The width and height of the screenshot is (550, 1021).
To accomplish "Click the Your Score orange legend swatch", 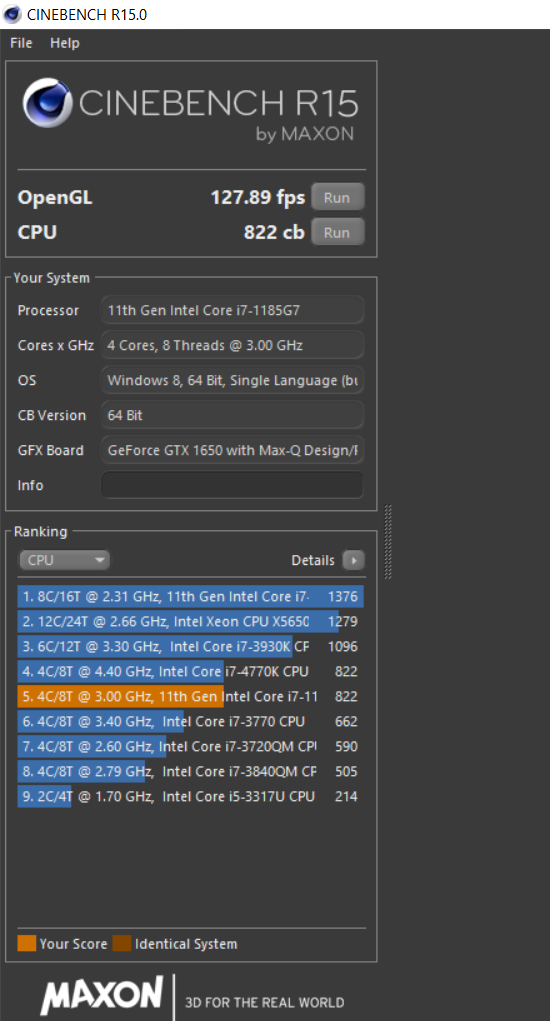I will 27,944.
